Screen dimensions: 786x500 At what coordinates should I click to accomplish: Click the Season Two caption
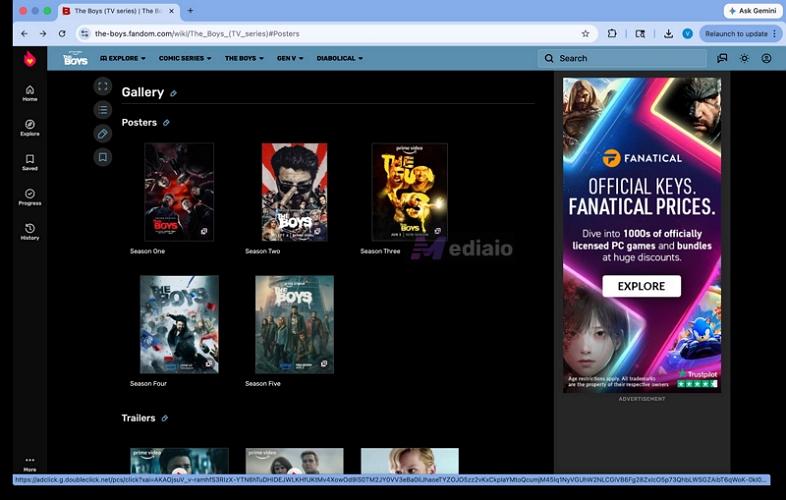pos(263,251)
